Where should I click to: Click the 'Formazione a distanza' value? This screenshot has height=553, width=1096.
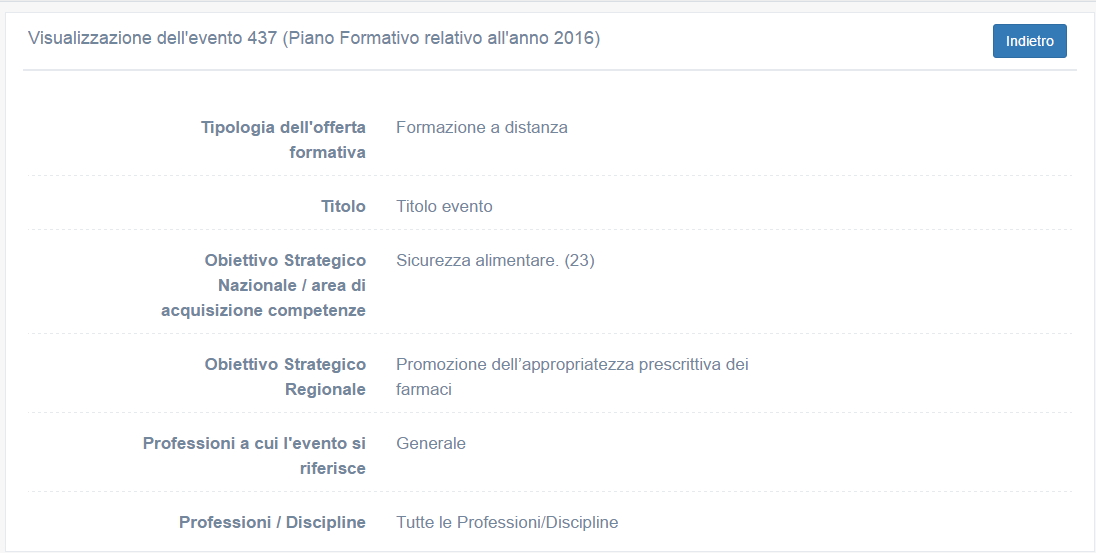481,127
